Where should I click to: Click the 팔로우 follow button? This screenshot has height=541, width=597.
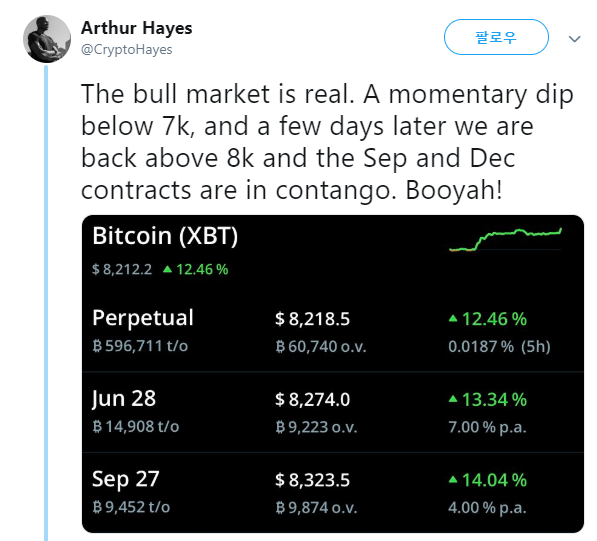click(496, 37)
